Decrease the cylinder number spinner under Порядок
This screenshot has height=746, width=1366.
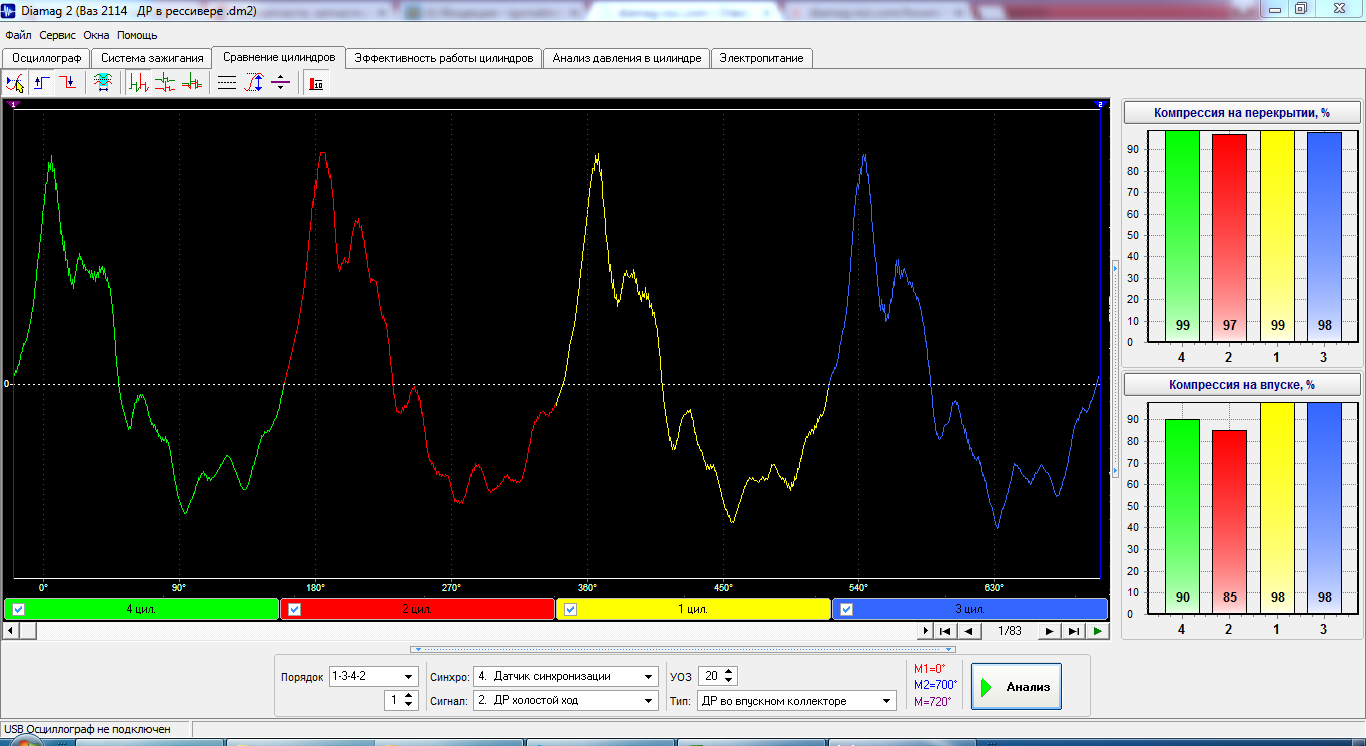pos(409,705)
